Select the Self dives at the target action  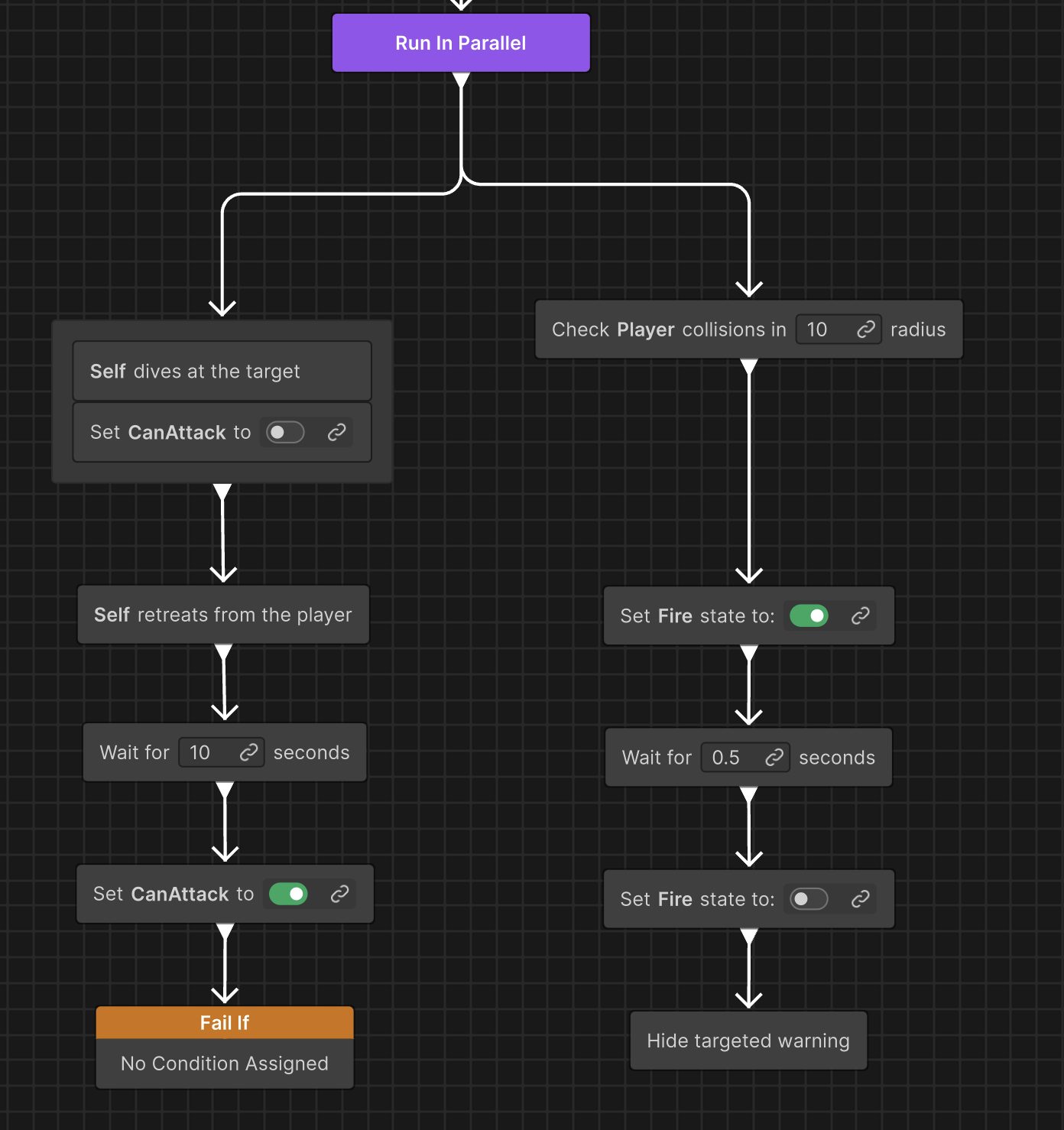tap(222, 371)
